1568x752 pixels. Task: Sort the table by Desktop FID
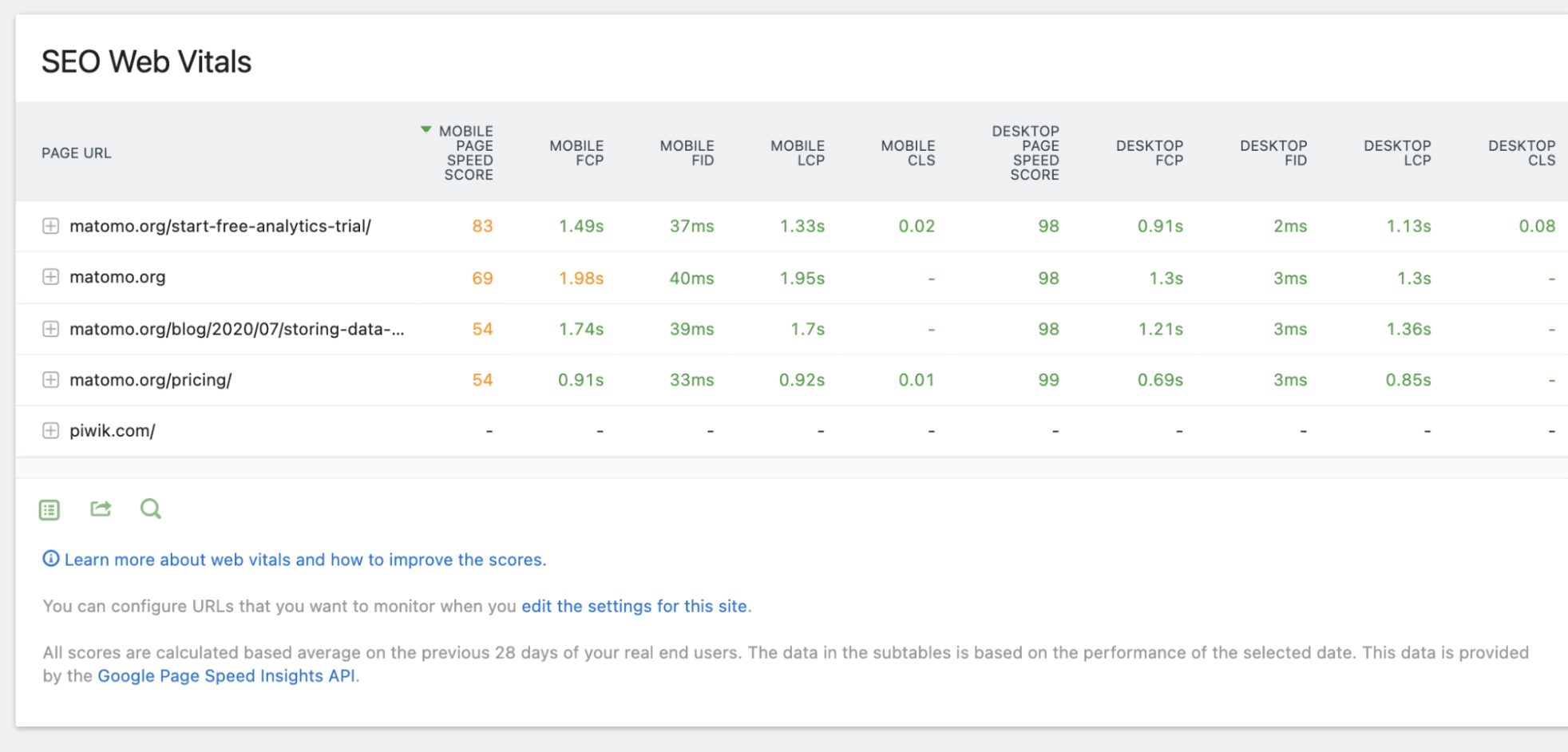coord(1274,152)
